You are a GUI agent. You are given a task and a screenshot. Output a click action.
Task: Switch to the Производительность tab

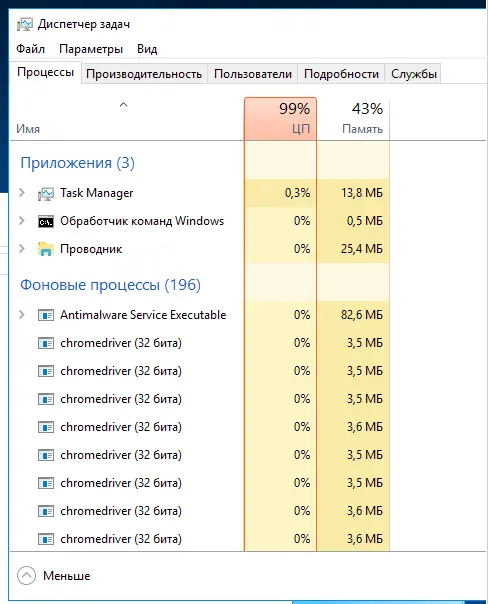pyautogui.click(x=144, y=74)
